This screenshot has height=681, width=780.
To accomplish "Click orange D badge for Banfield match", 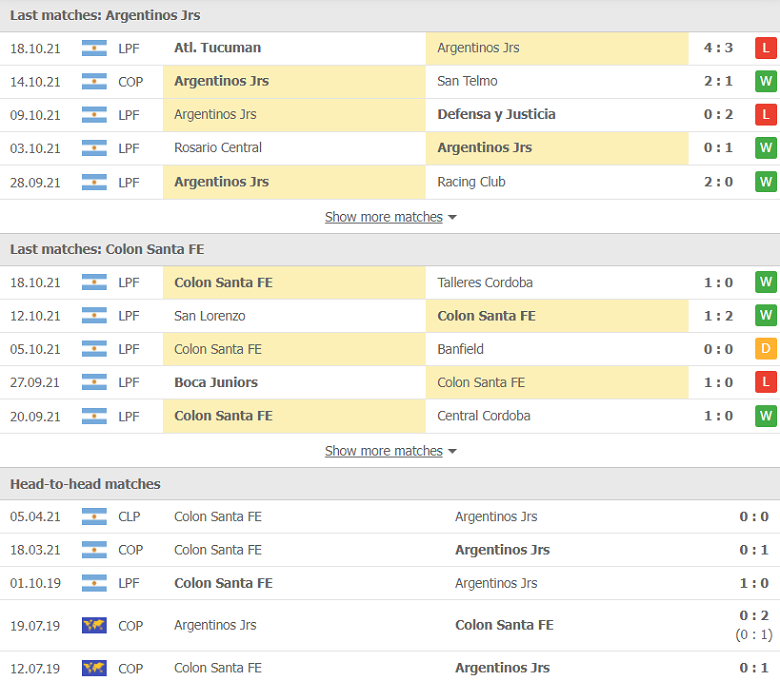I will [x=766, y=349].
